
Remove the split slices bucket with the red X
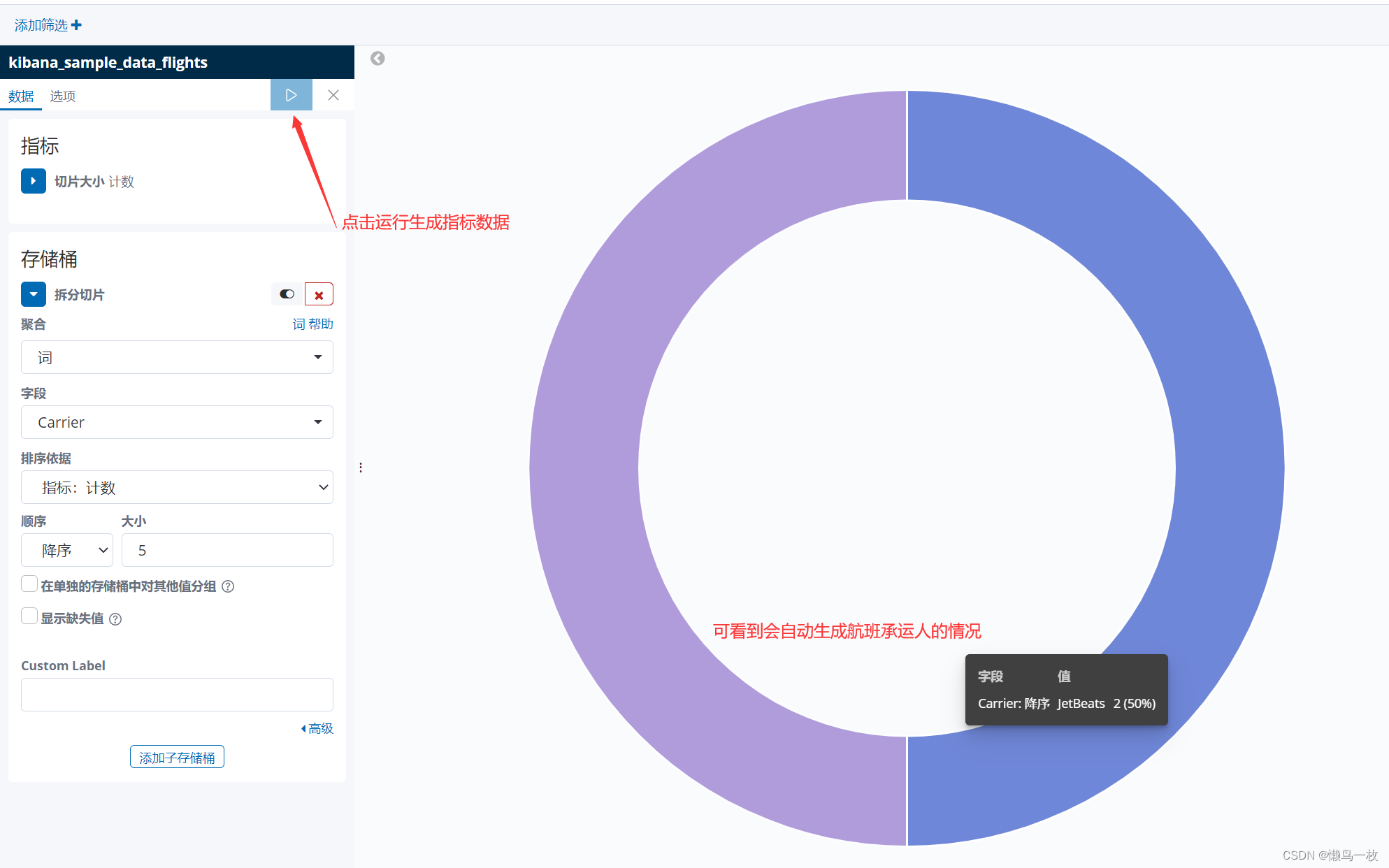tap(319, 295)
